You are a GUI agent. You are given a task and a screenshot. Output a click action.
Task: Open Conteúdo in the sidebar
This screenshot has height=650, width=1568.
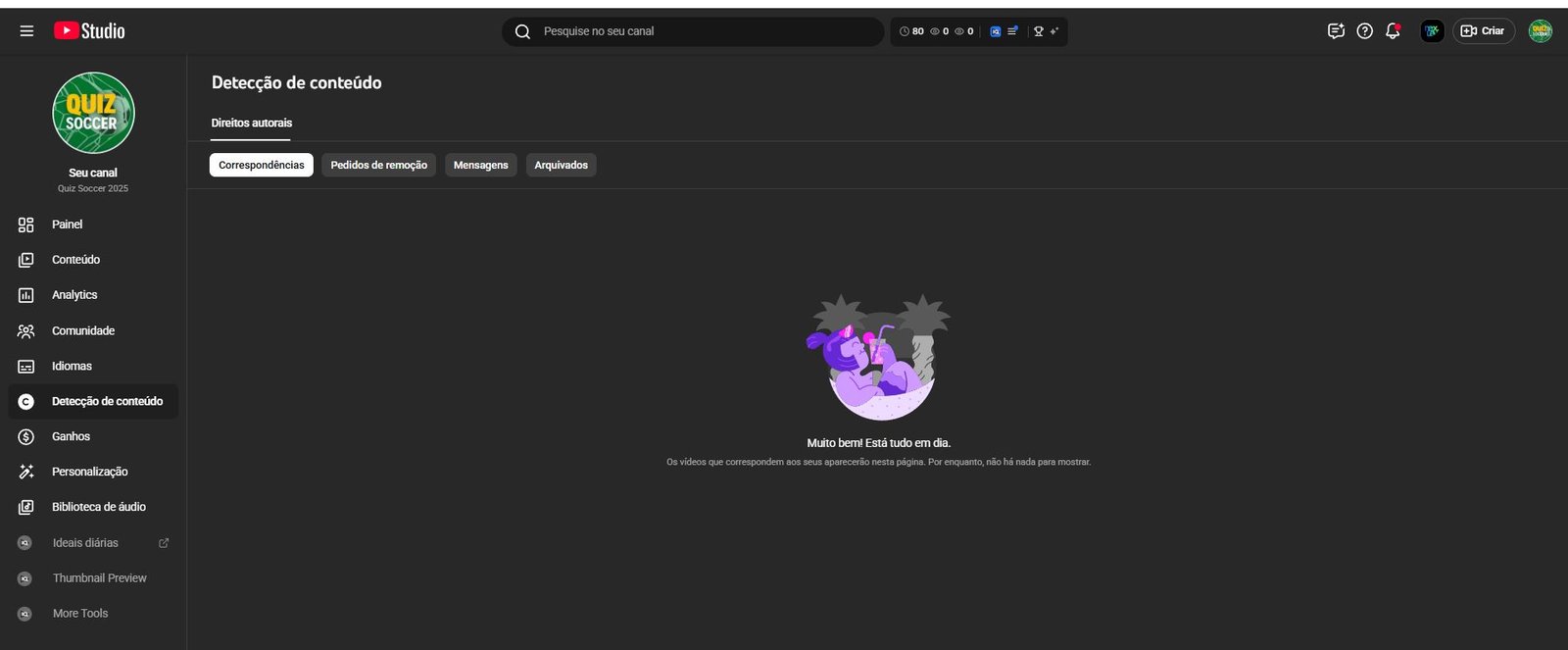pyautogui.click(x=93, y=260)
